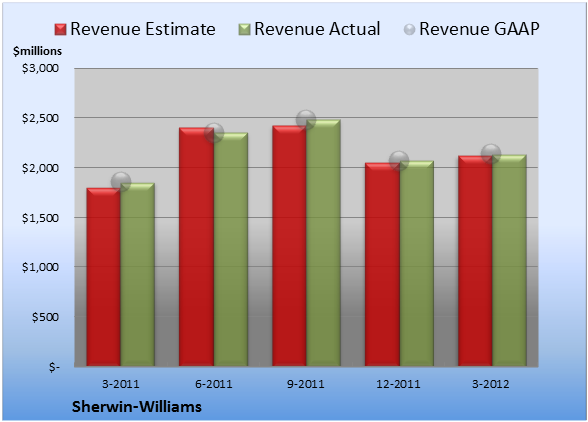The image size is (588, 422).
Task: Select the red estimate bar for 9-2011
Action: click(x=289, y=246)
